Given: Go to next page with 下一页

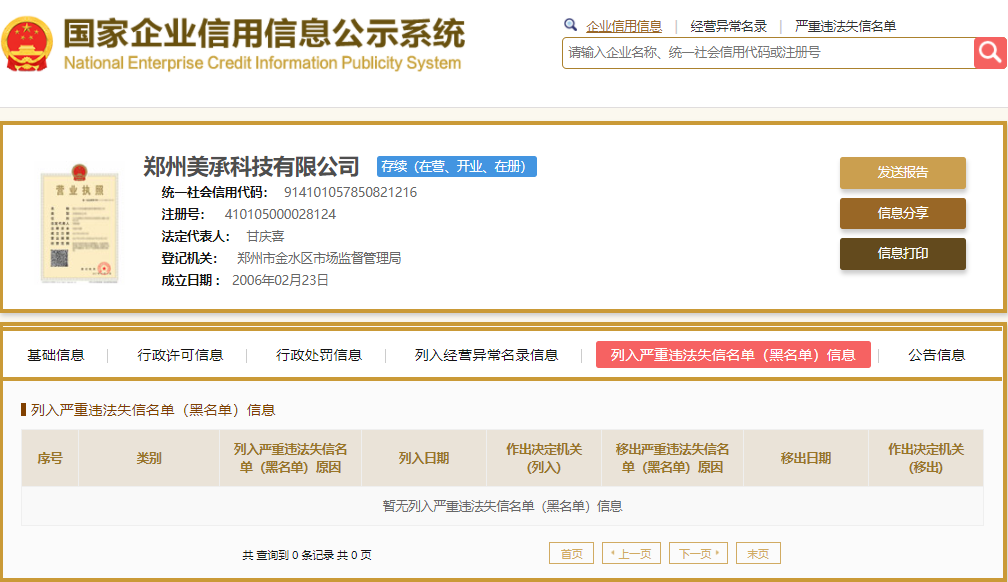Looking at the screenshot, I should pos(698,553).
